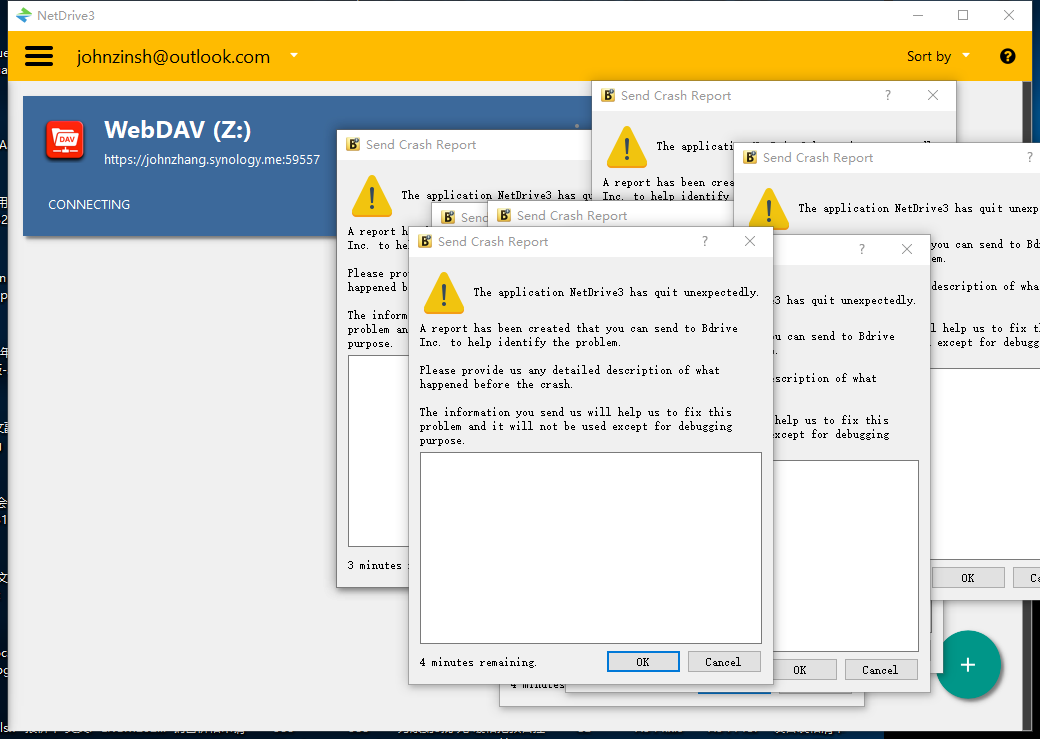
Task: Focus the second dialog's description text area
Action: tap(846, 555)
